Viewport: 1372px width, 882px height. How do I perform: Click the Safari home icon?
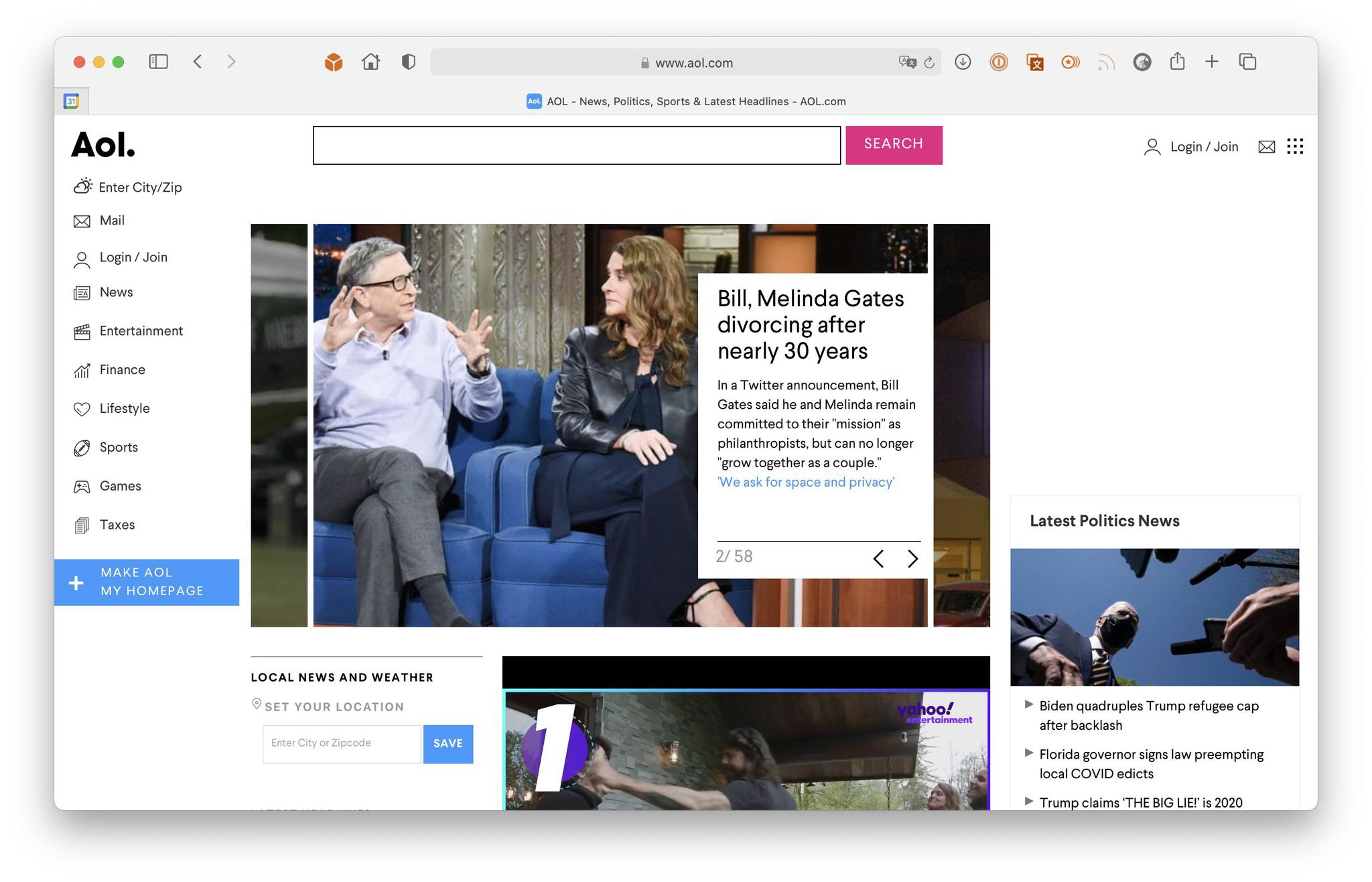370,62
